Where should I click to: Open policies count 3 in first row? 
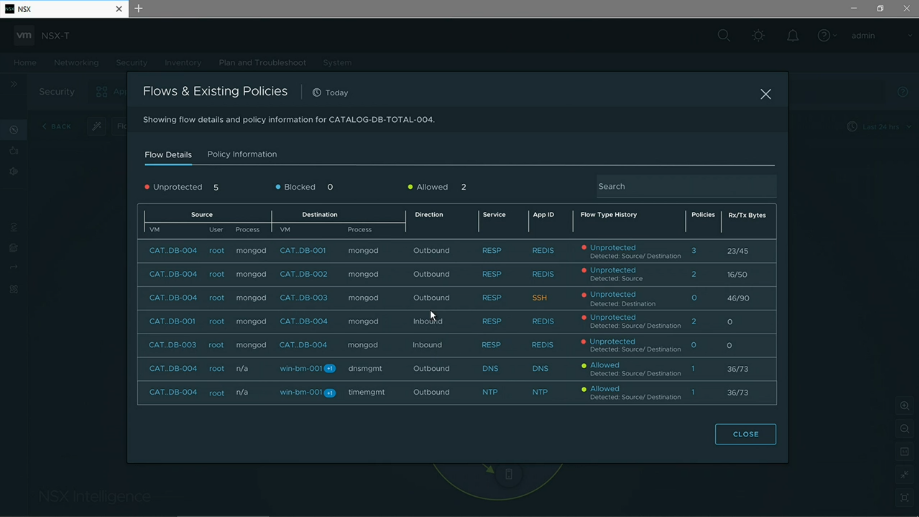(x=694, y=250)
